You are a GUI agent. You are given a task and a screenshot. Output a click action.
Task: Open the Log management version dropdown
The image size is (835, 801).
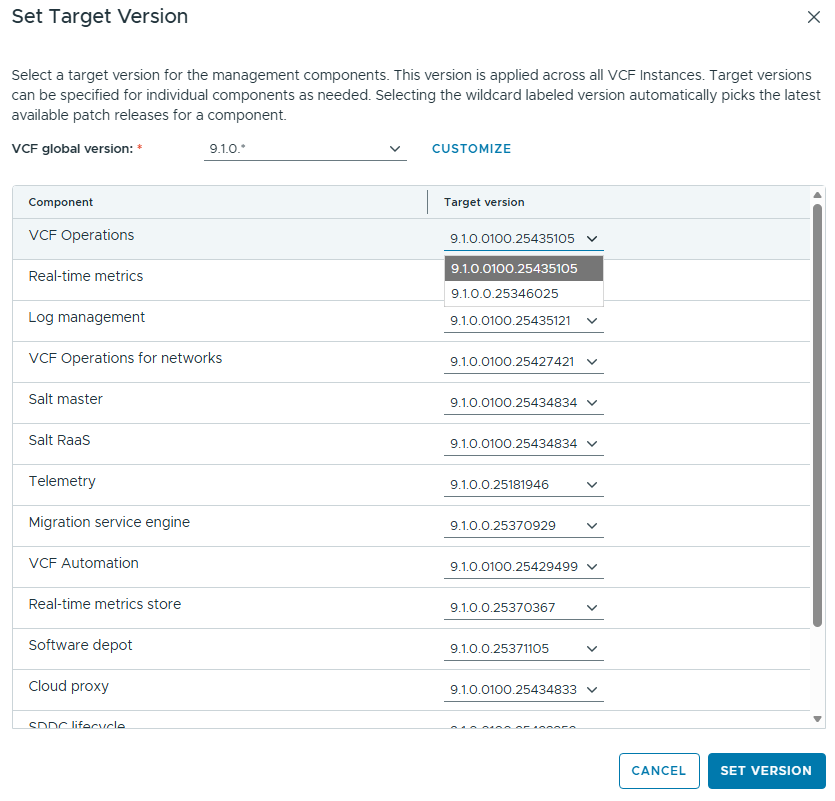click(x=523, y=321)
